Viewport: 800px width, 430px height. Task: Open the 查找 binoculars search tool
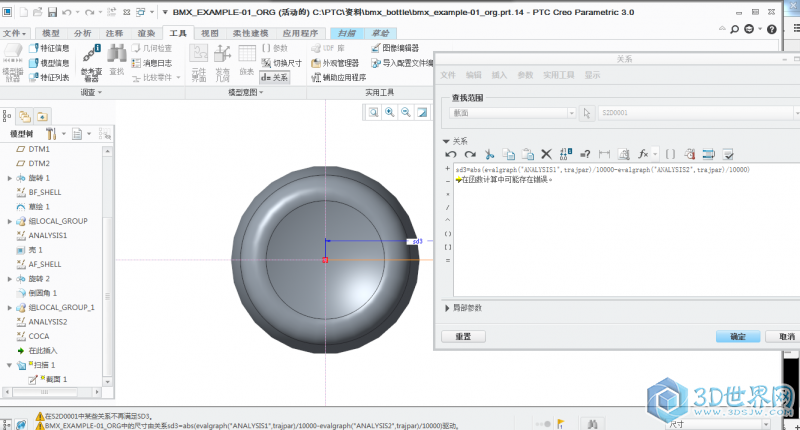[x=117, y=59]
